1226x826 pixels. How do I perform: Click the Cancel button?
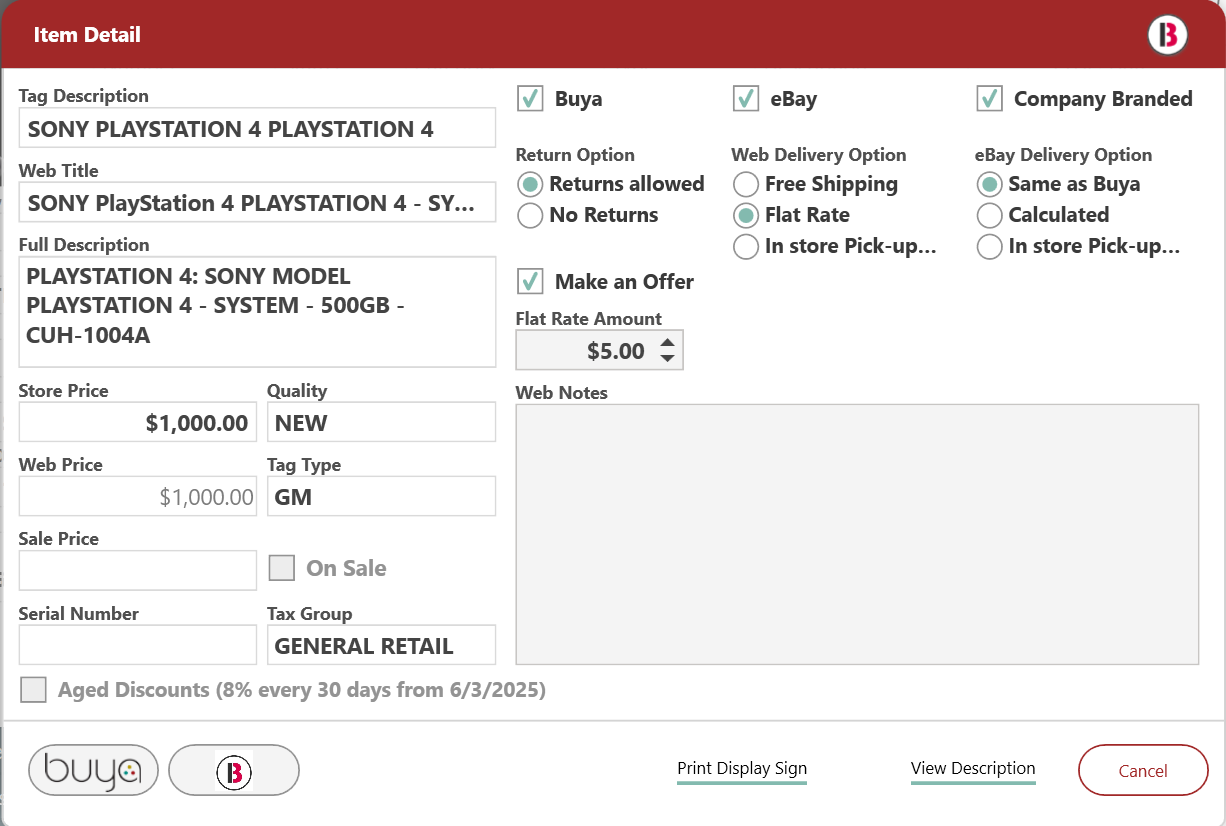coord(1143,770)
